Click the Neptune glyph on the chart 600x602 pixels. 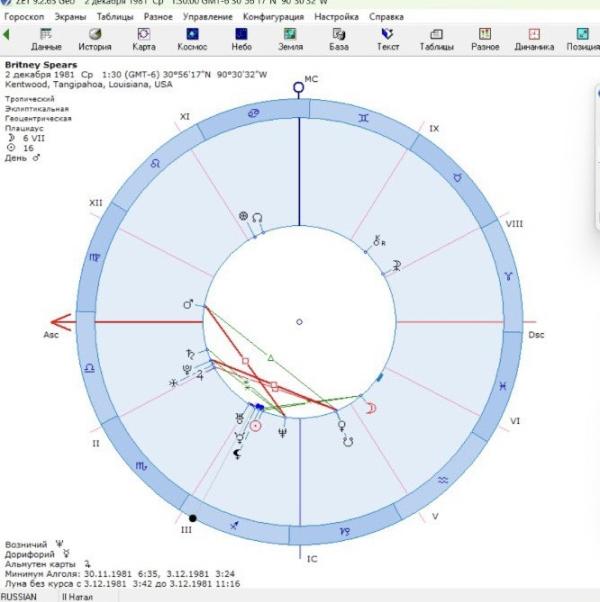click(x=283, y=433)
